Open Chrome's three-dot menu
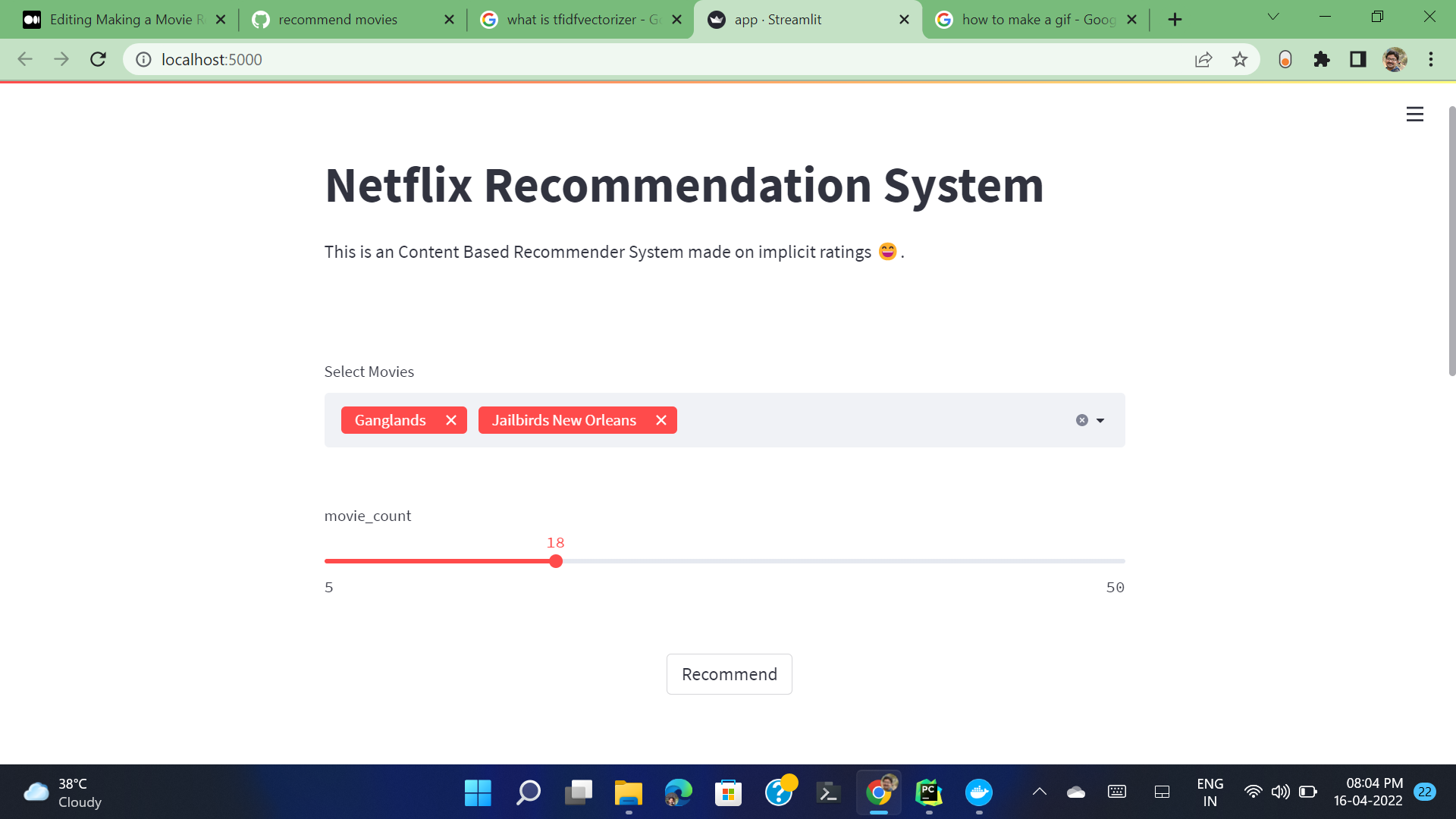The height and width of the screenshot is (819, 1456). (1431, 59)
